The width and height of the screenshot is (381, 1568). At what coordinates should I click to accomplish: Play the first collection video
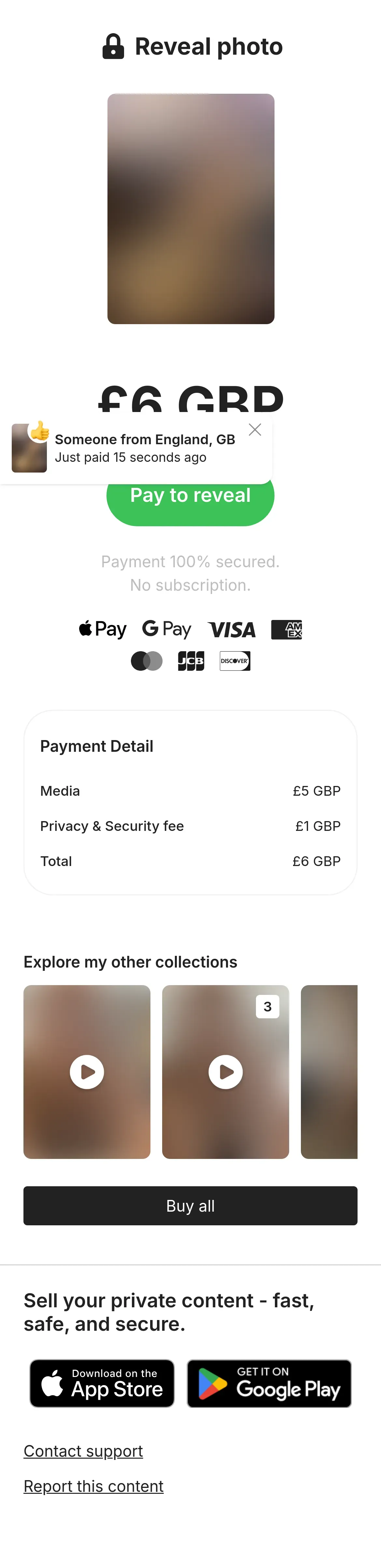[x=87, y=1071]
